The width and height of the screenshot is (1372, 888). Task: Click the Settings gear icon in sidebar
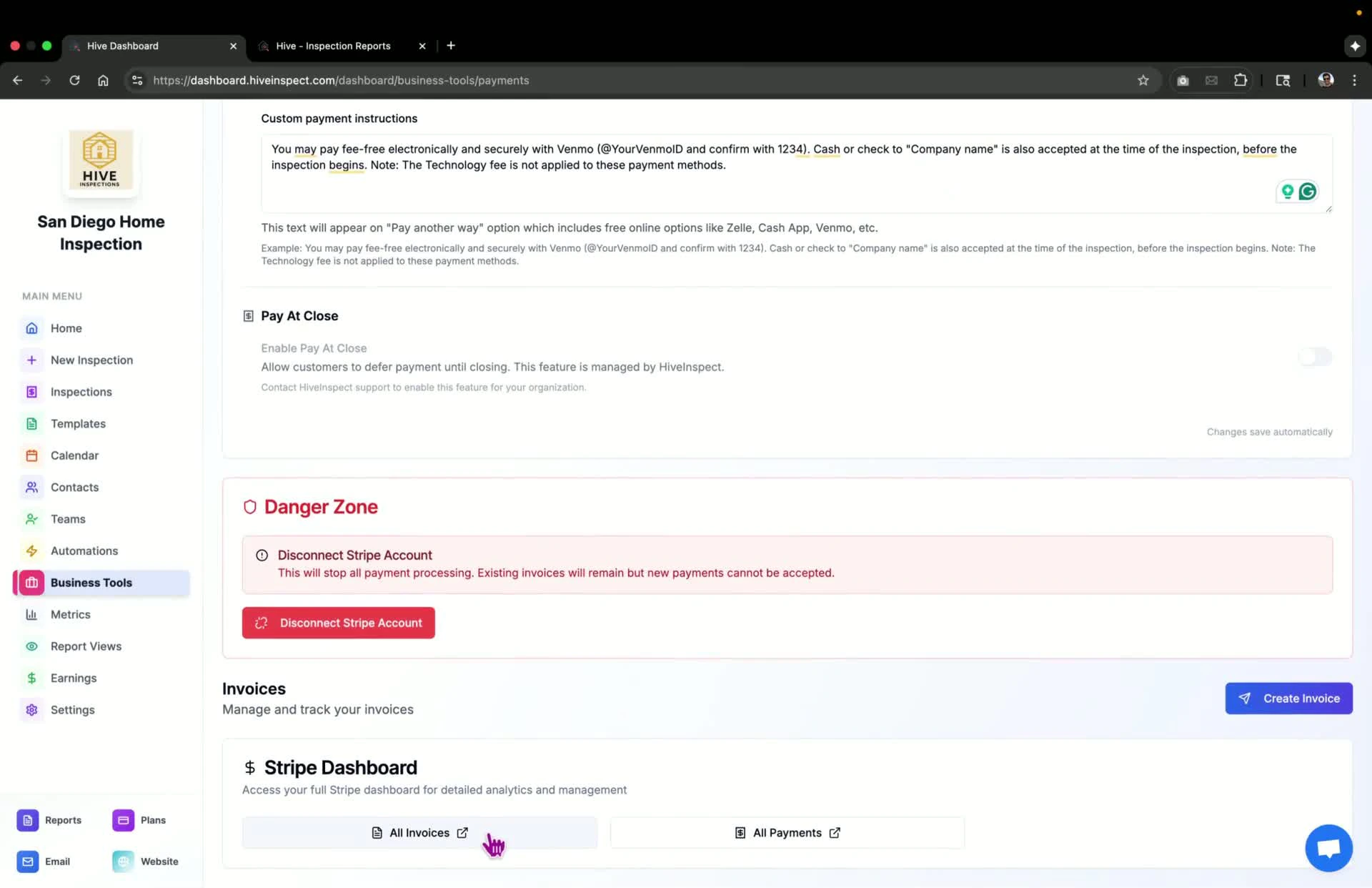coord(31,710)
